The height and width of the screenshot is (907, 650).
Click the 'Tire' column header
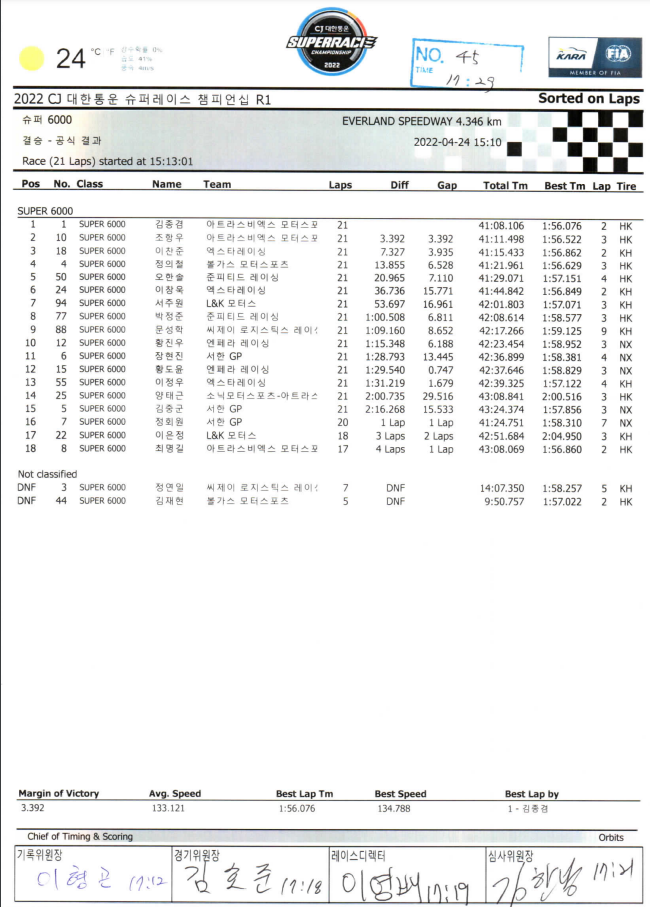pos(626,186)
